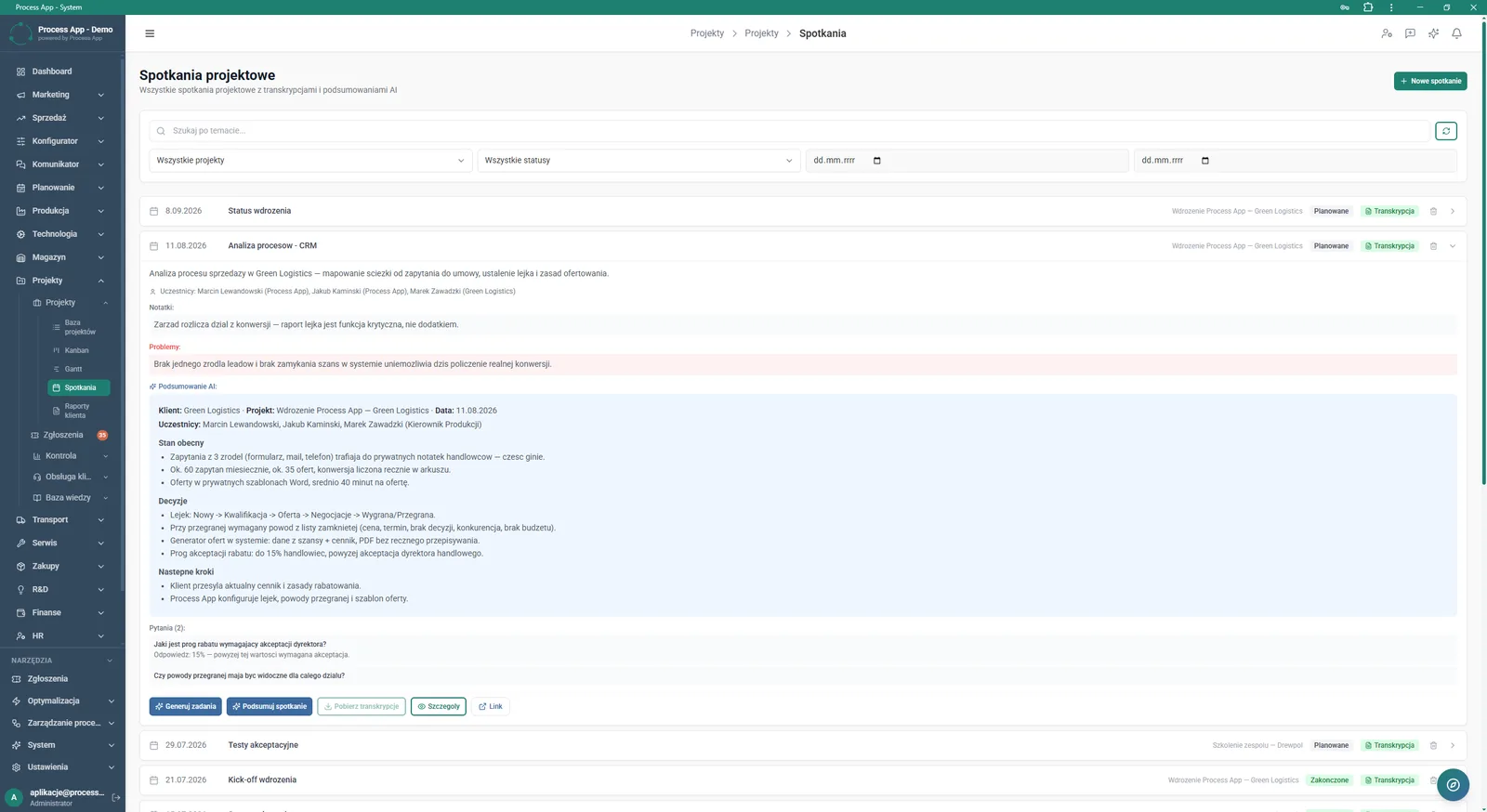Screen dimensions: 1487x812
Task: Click the key icon in title bar
Action: pos(1344,7)
